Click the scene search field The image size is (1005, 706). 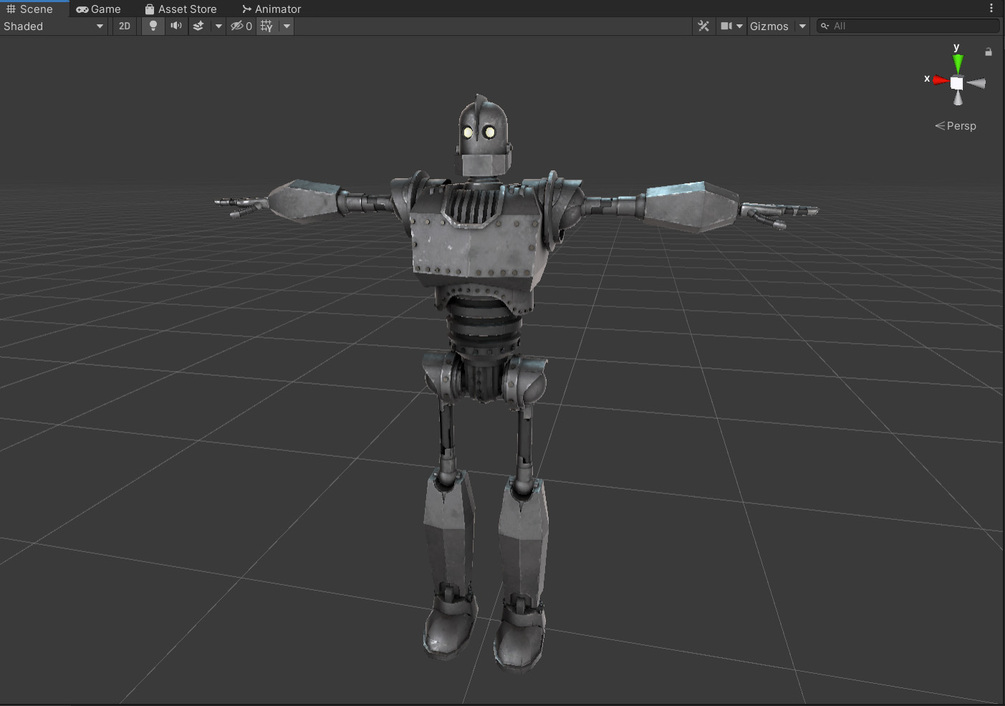(908, 26)
